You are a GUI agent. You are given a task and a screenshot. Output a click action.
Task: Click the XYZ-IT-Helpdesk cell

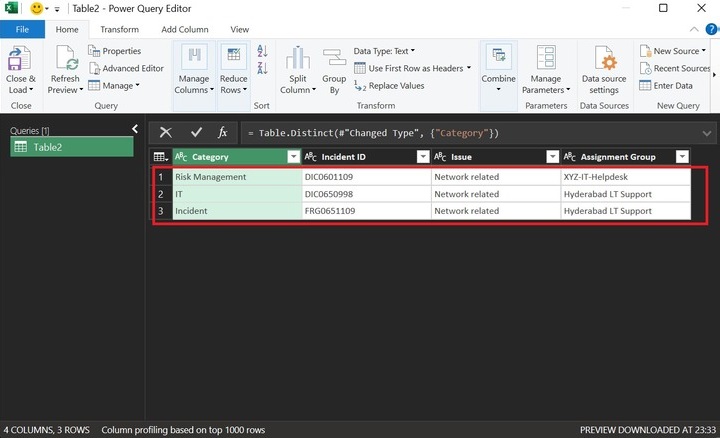click(x=625, y=177)
